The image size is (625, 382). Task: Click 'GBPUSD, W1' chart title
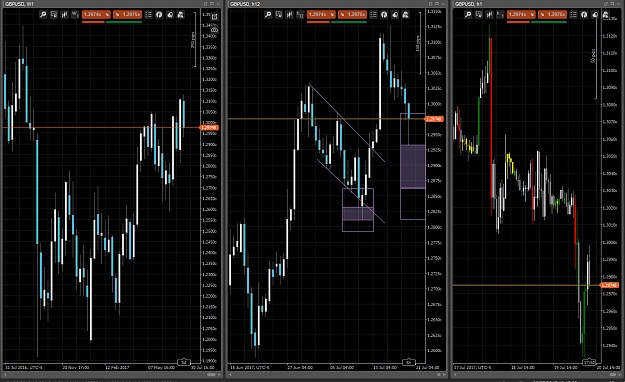coord(19,4)
